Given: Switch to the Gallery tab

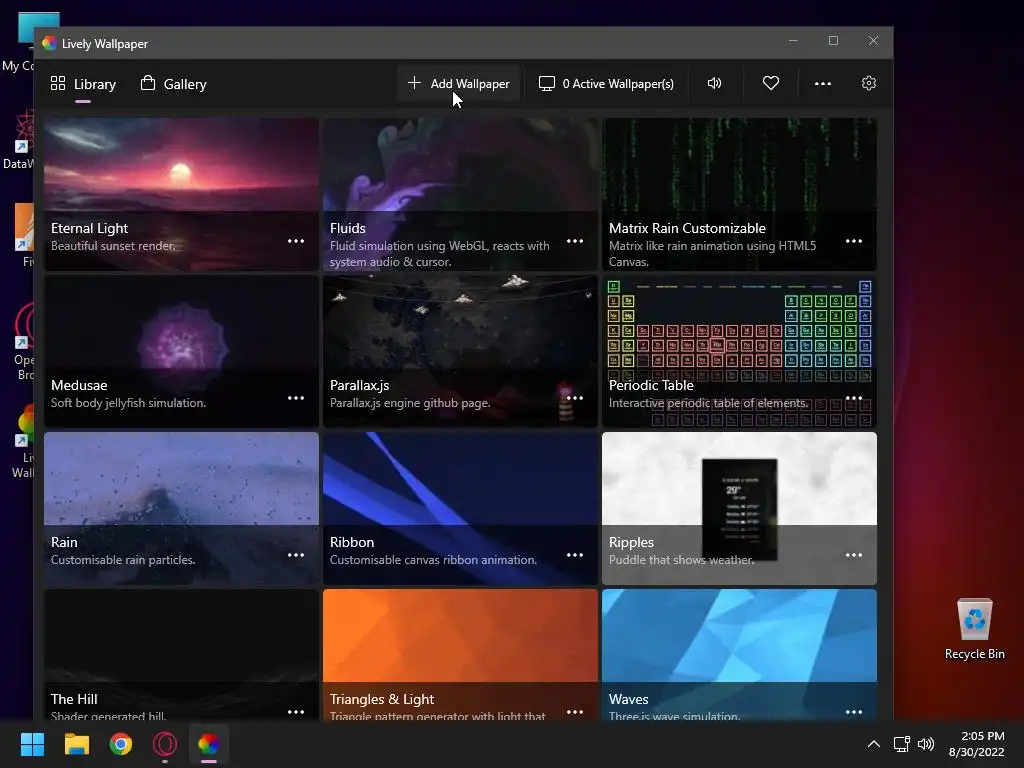Looking at the screenshot, I should [x=174, y=84].
